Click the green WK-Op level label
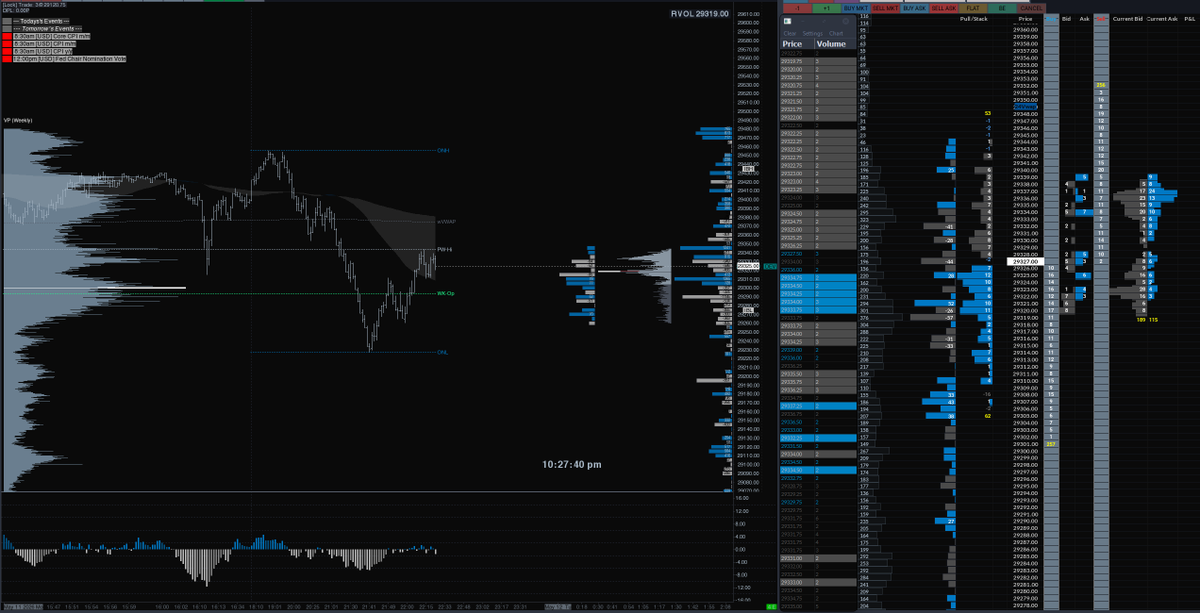1200x613 pixels. (446, 293)
